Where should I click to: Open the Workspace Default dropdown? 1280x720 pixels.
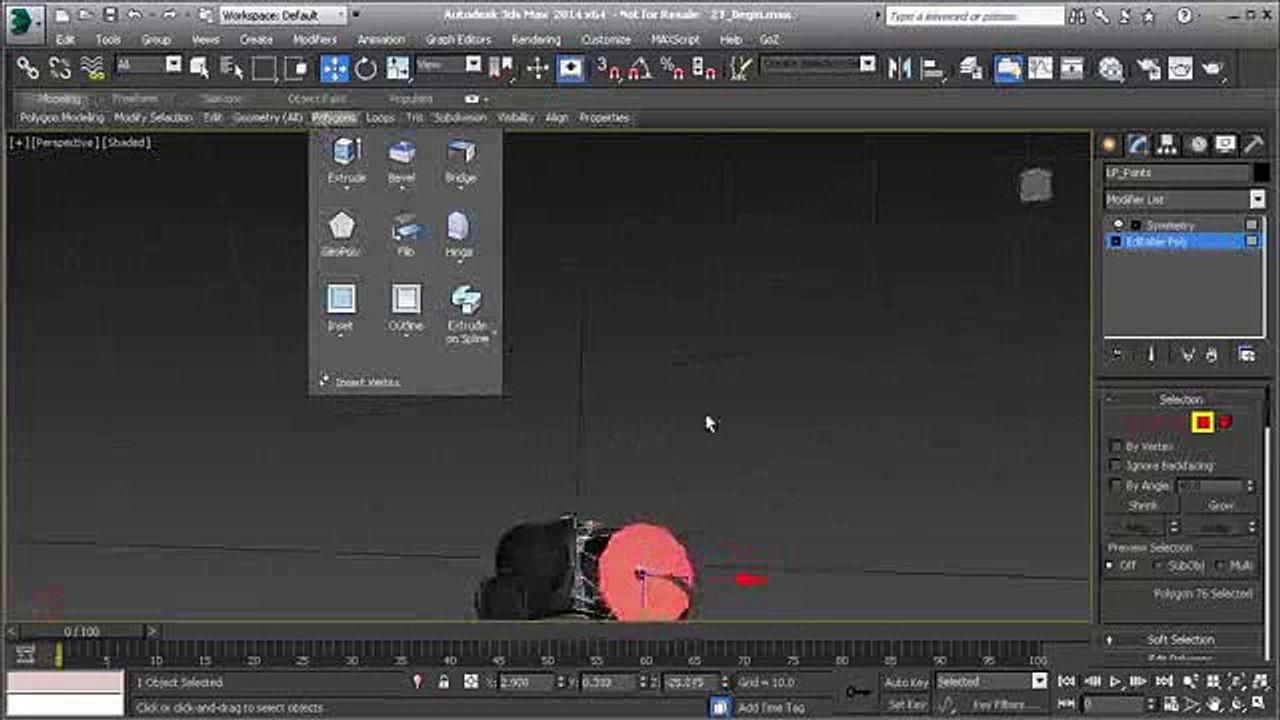[284, 15]
